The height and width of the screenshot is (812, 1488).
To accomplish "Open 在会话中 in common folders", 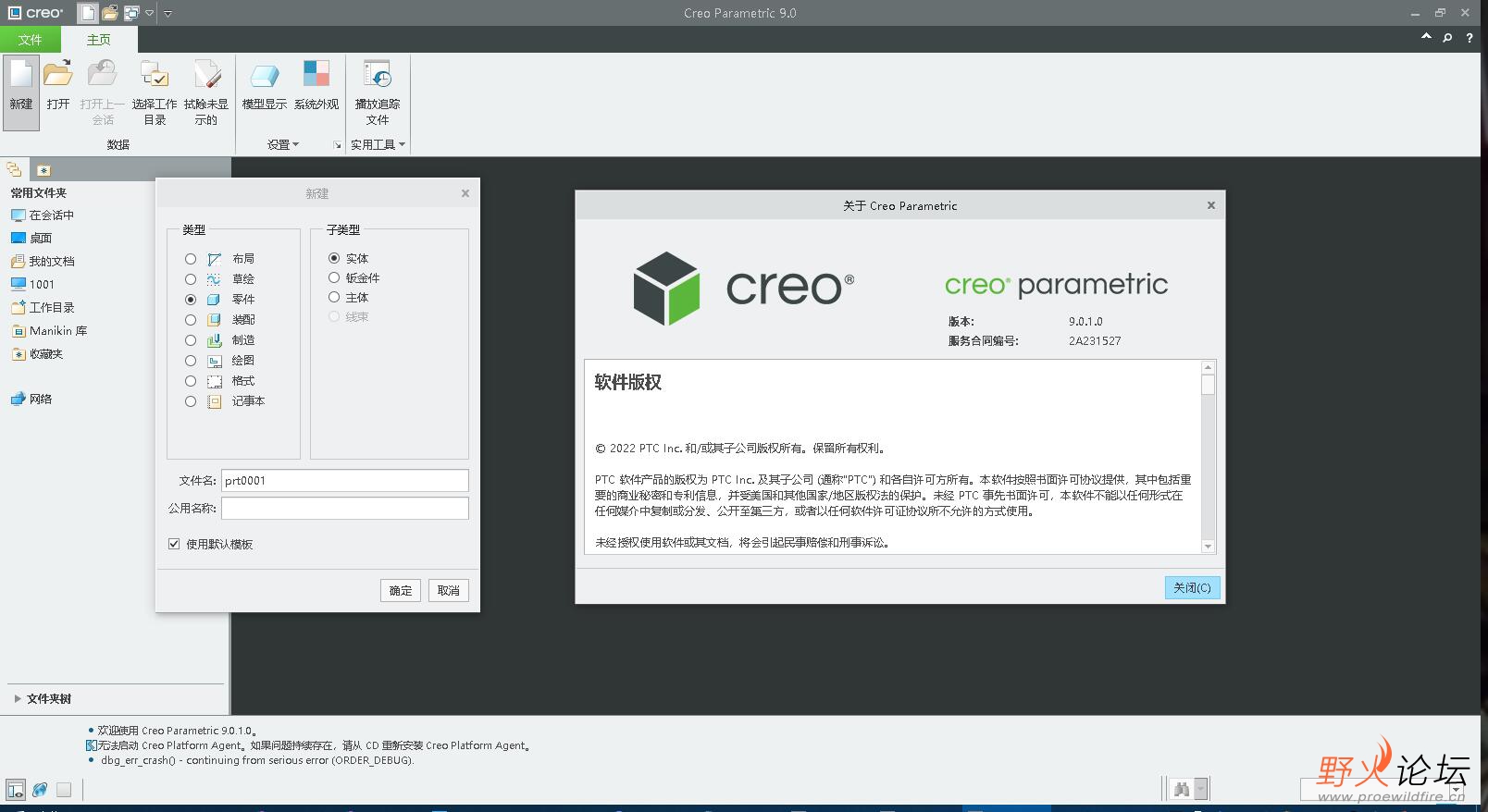I will click(x=43, y=215).
